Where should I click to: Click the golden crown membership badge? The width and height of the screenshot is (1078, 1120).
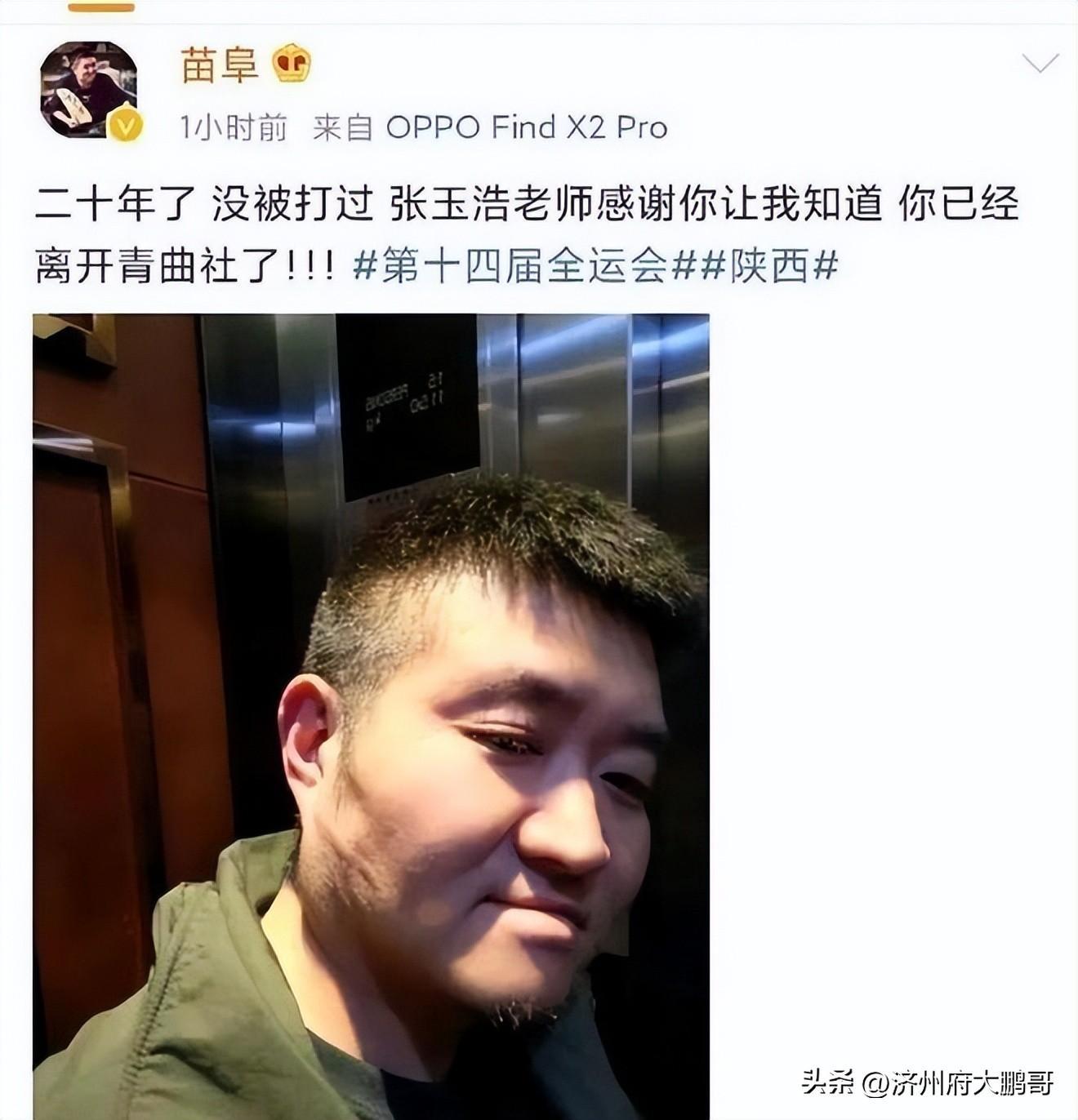[291, 64]
